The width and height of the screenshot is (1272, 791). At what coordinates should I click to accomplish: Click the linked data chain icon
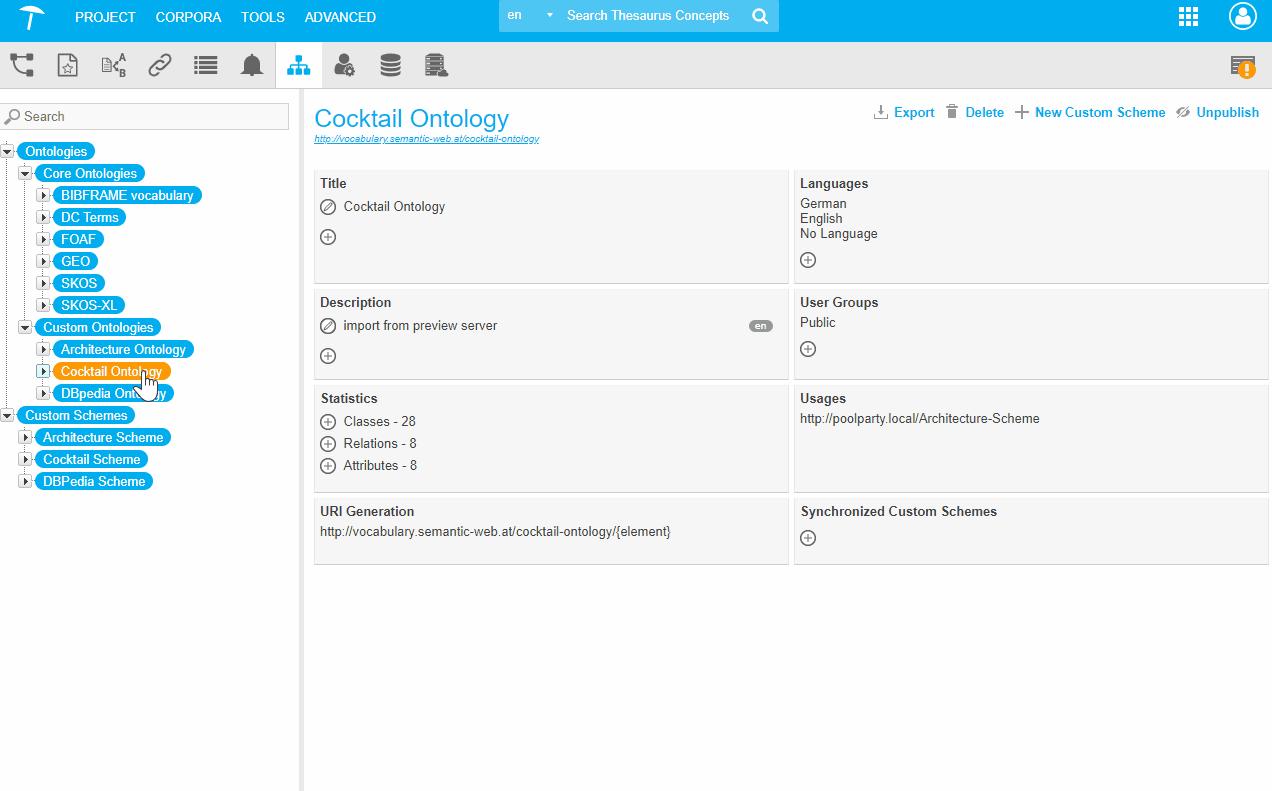pyautogui.click(x=160, y=66)
